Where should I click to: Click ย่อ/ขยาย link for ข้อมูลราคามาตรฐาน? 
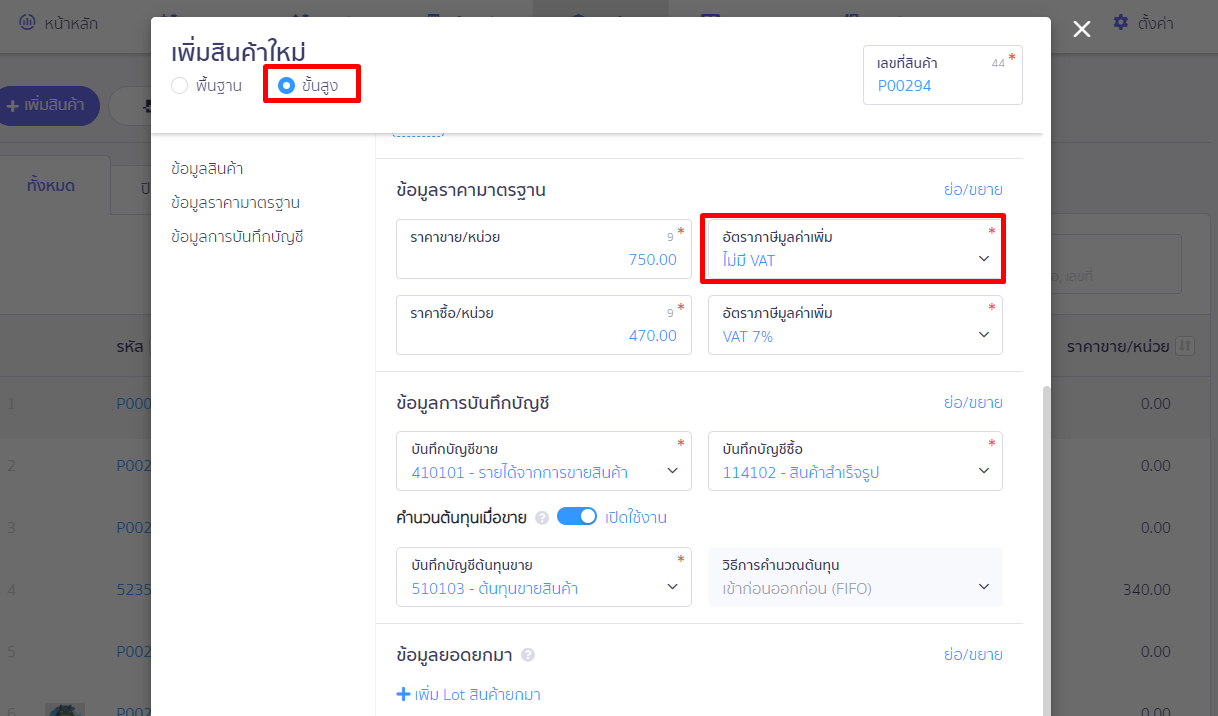pos(972,189)
